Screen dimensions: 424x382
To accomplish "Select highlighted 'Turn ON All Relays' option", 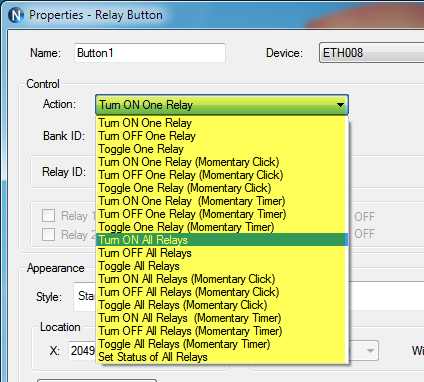I will click(222, 240).
